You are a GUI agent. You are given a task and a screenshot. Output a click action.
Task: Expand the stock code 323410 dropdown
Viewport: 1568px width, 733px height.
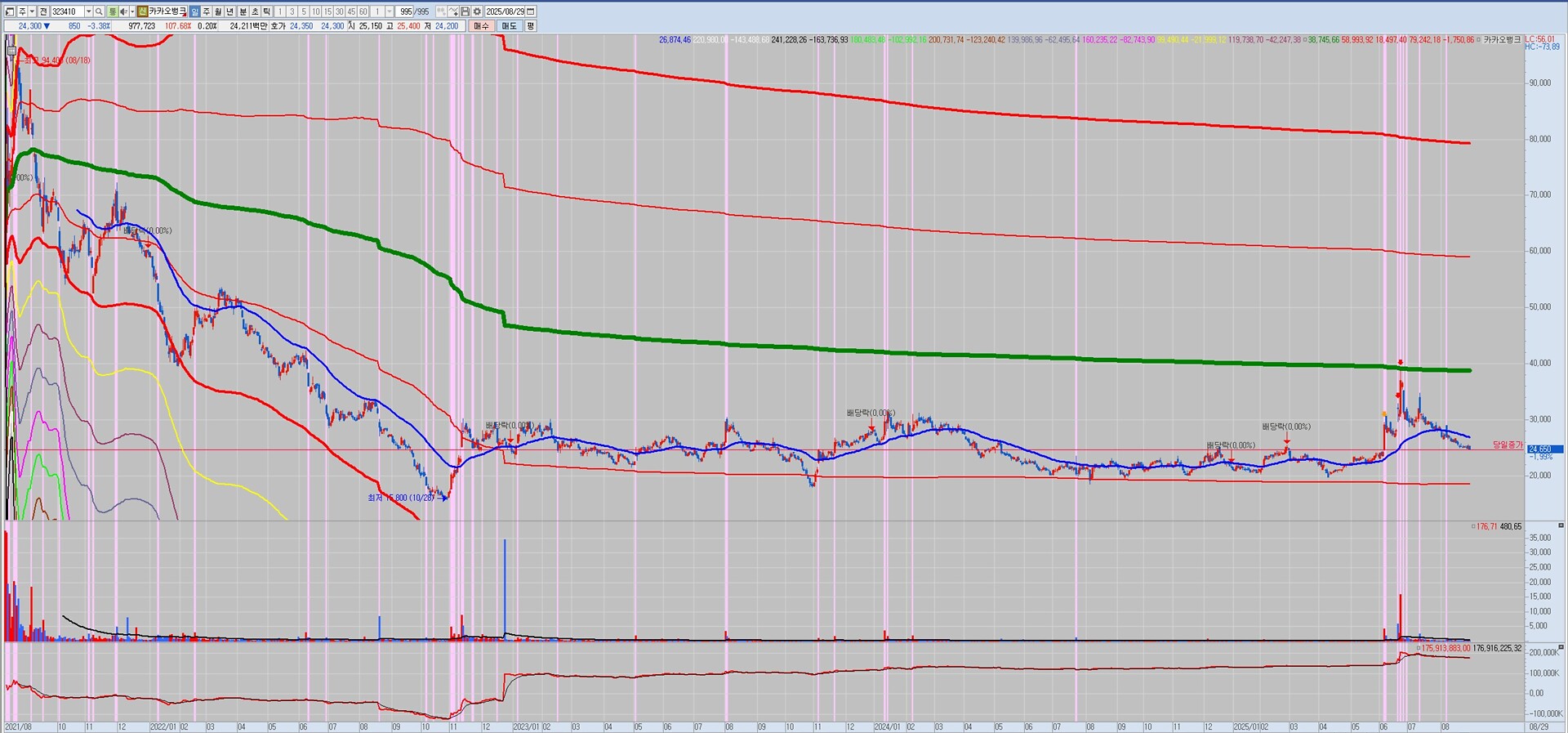click(88, 11)
